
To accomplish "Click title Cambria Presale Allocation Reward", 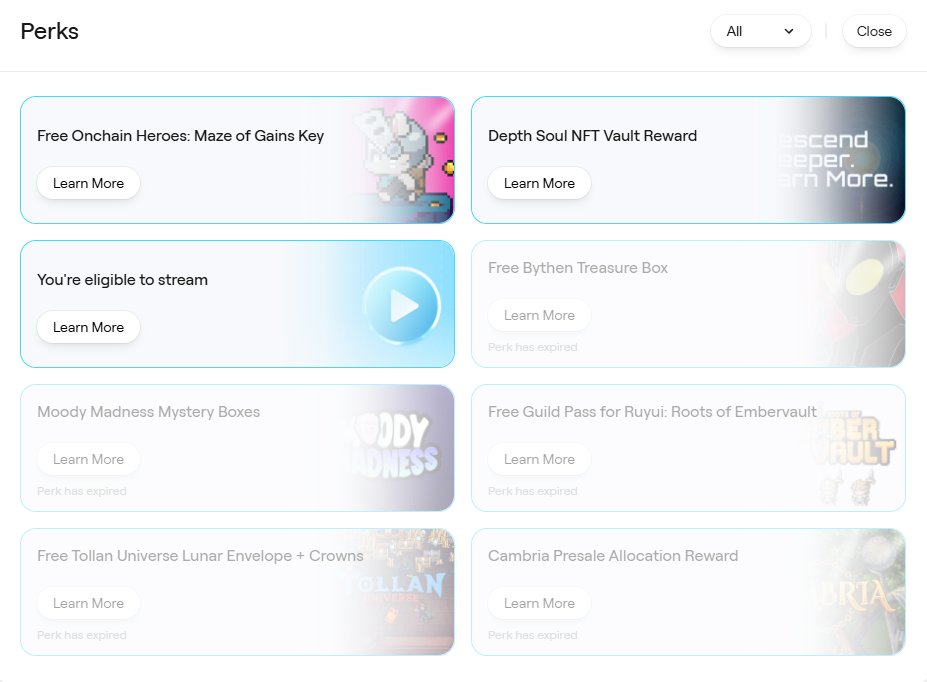I will (613, 556).
